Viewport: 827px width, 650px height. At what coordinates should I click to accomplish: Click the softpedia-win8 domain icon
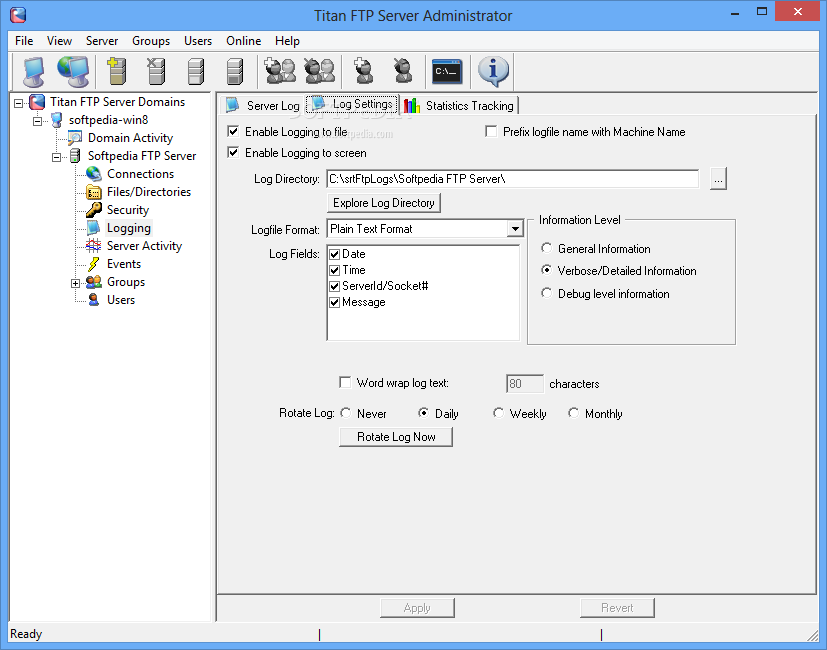tap(56, 120)
